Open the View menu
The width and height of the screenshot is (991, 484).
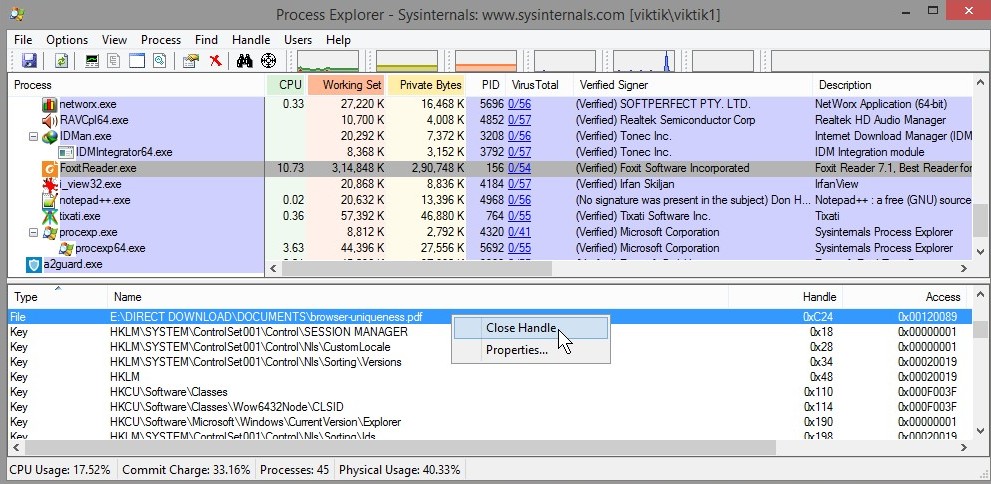coord(114,40)
